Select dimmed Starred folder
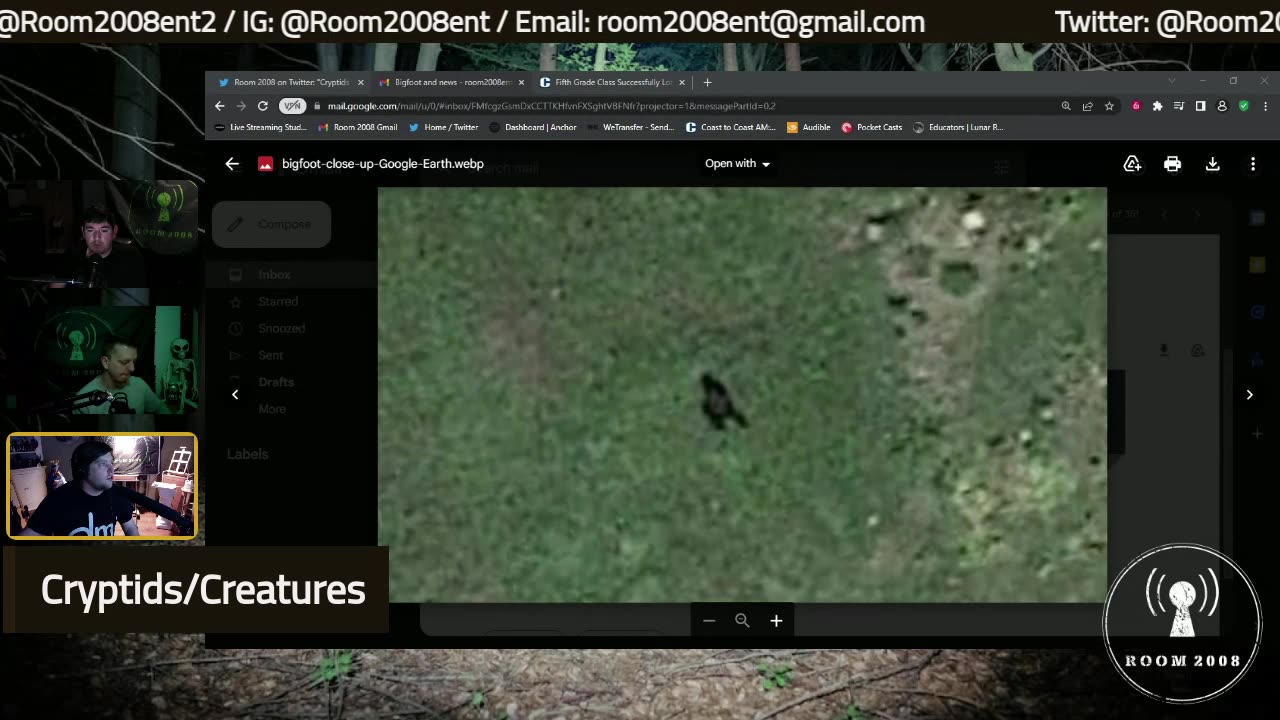This screenshot has height=720, width=1280. 278,301
